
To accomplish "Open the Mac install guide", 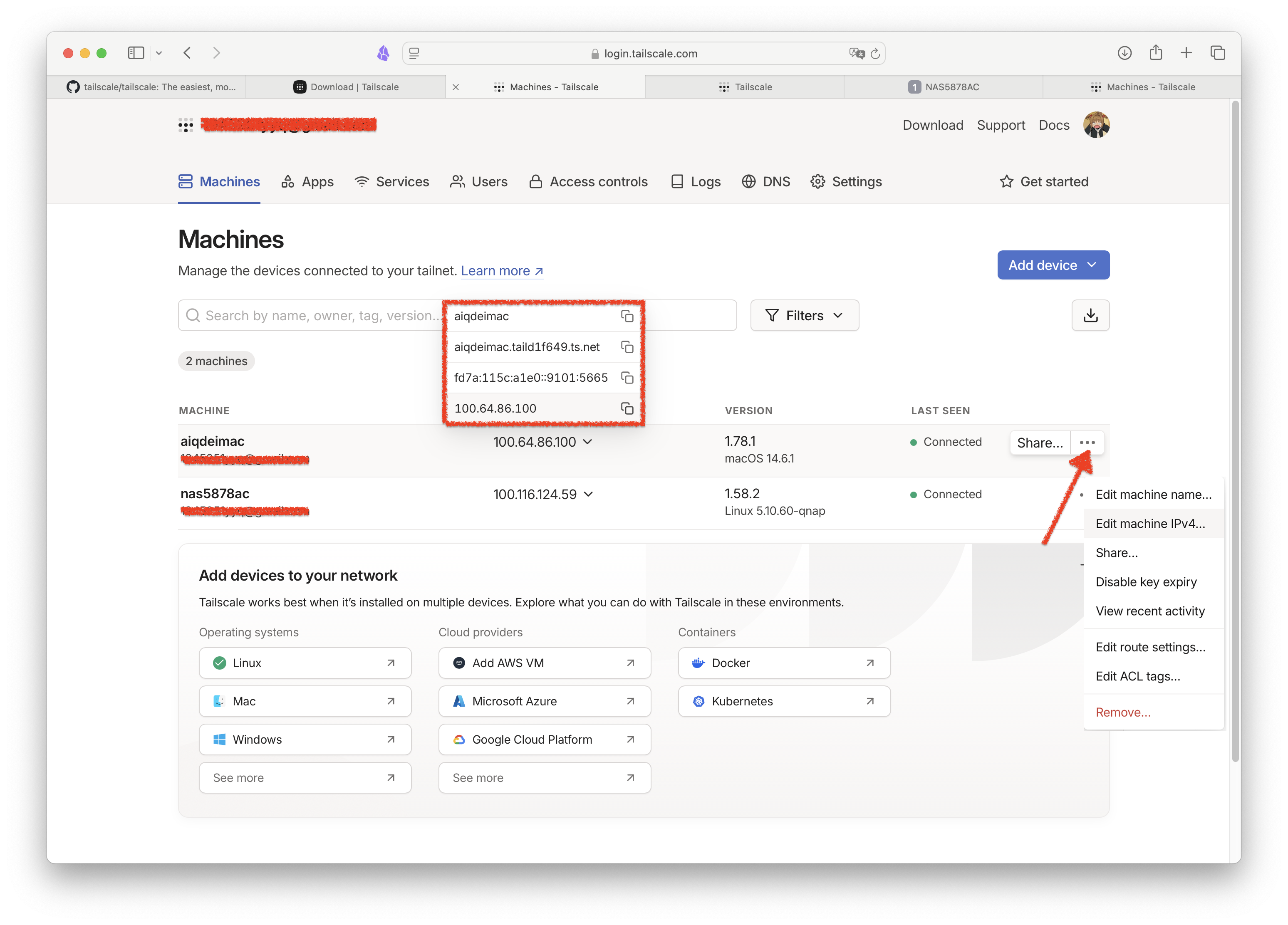I will pyautogui.click(x=305, y=701).
